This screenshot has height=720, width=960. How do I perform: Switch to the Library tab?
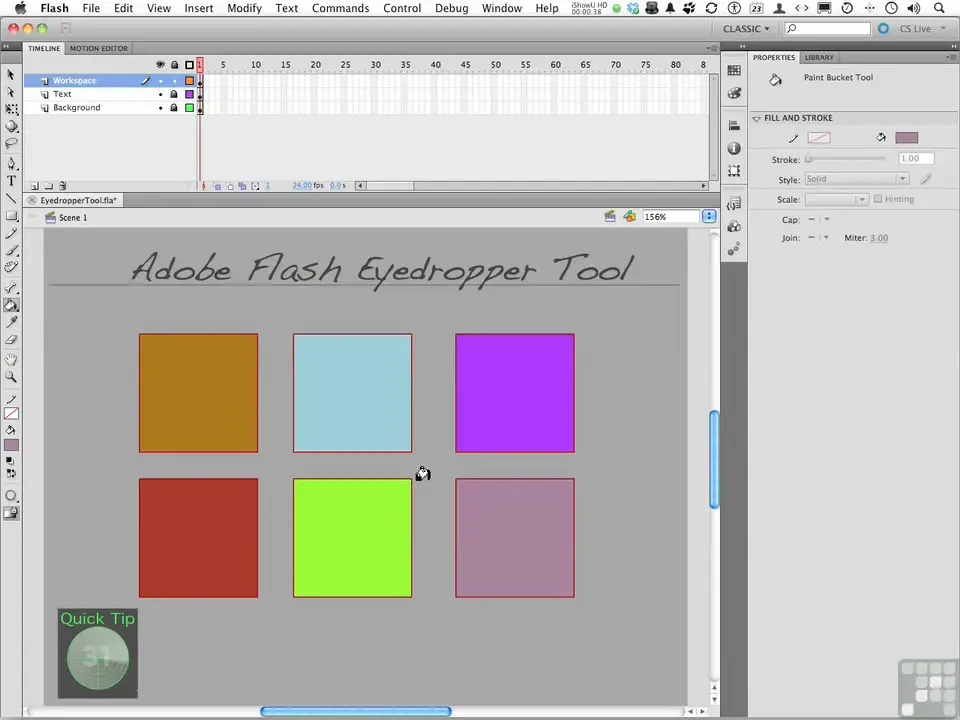pos(819,58)
